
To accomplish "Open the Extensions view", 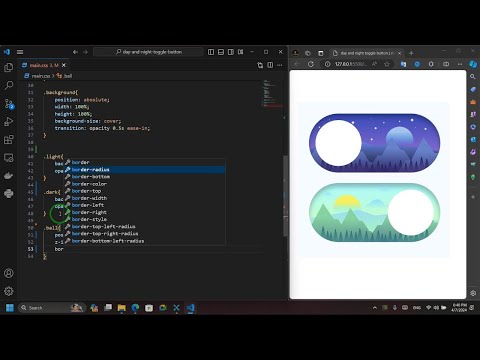I will click(x=9, y=139).
